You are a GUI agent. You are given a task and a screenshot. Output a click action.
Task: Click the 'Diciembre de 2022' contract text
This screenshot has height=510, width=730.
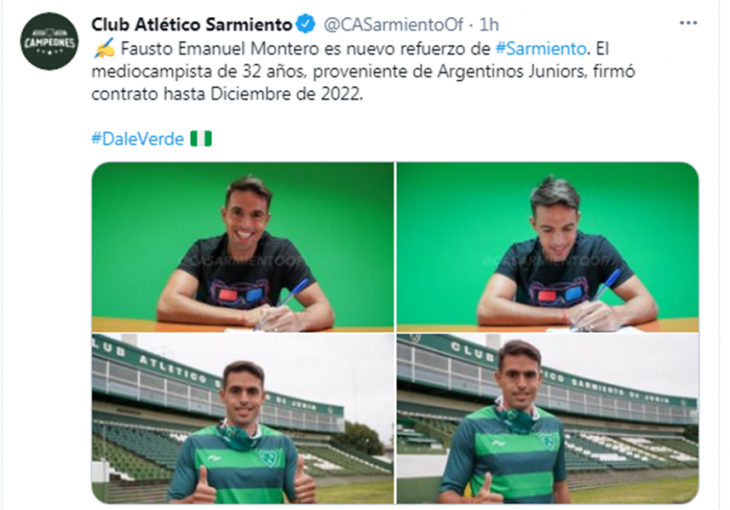[x=286, y=94]
